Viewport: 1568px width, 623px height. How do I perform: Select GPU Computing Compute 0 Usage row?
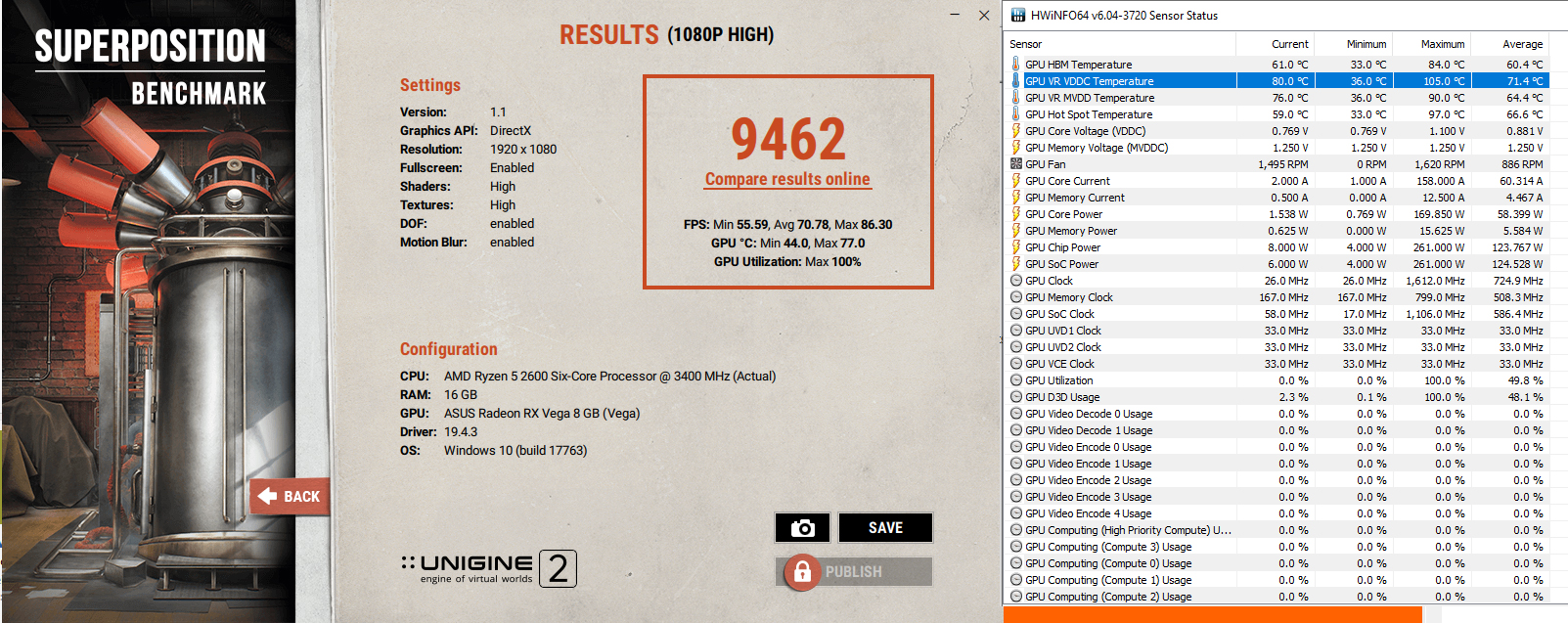[1277, 562]
